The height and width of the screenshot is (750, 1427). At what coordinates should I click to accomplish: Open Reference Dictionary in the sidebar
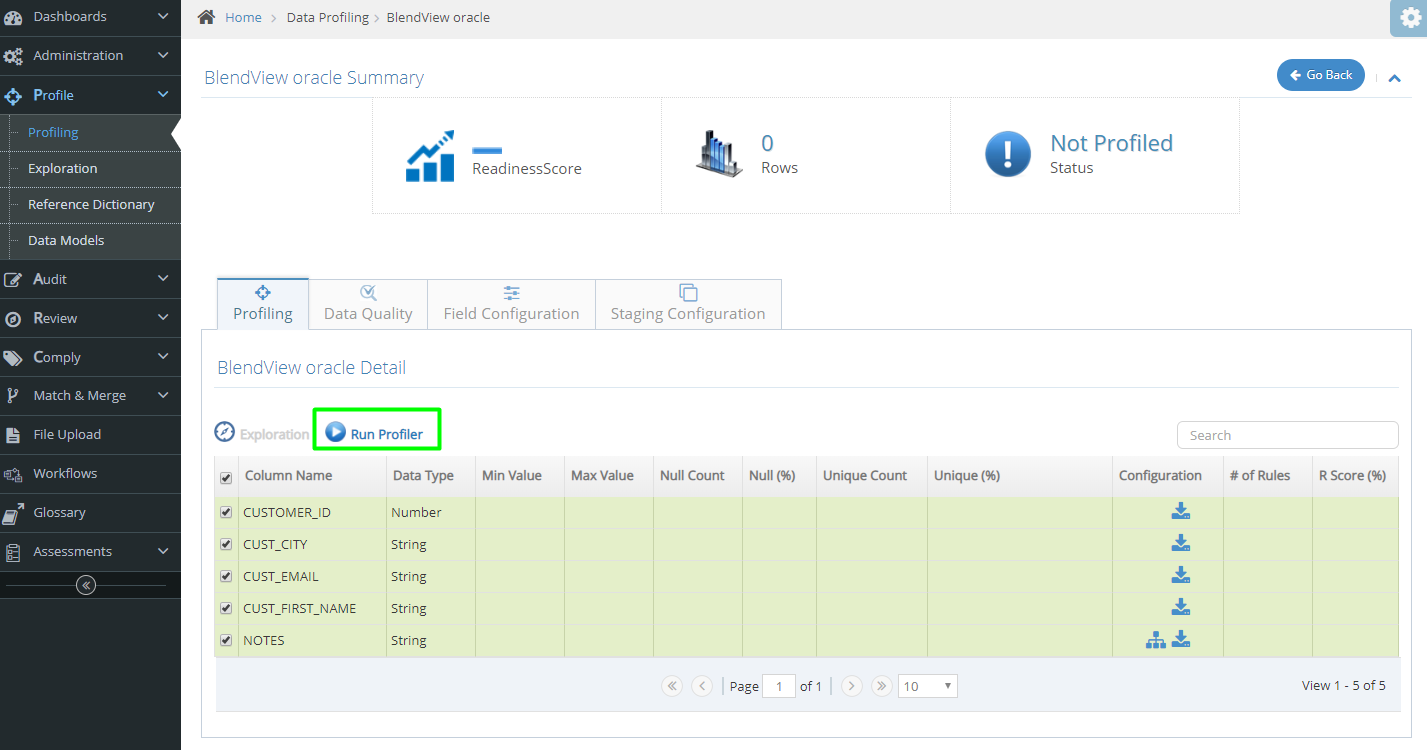(91, 204)
